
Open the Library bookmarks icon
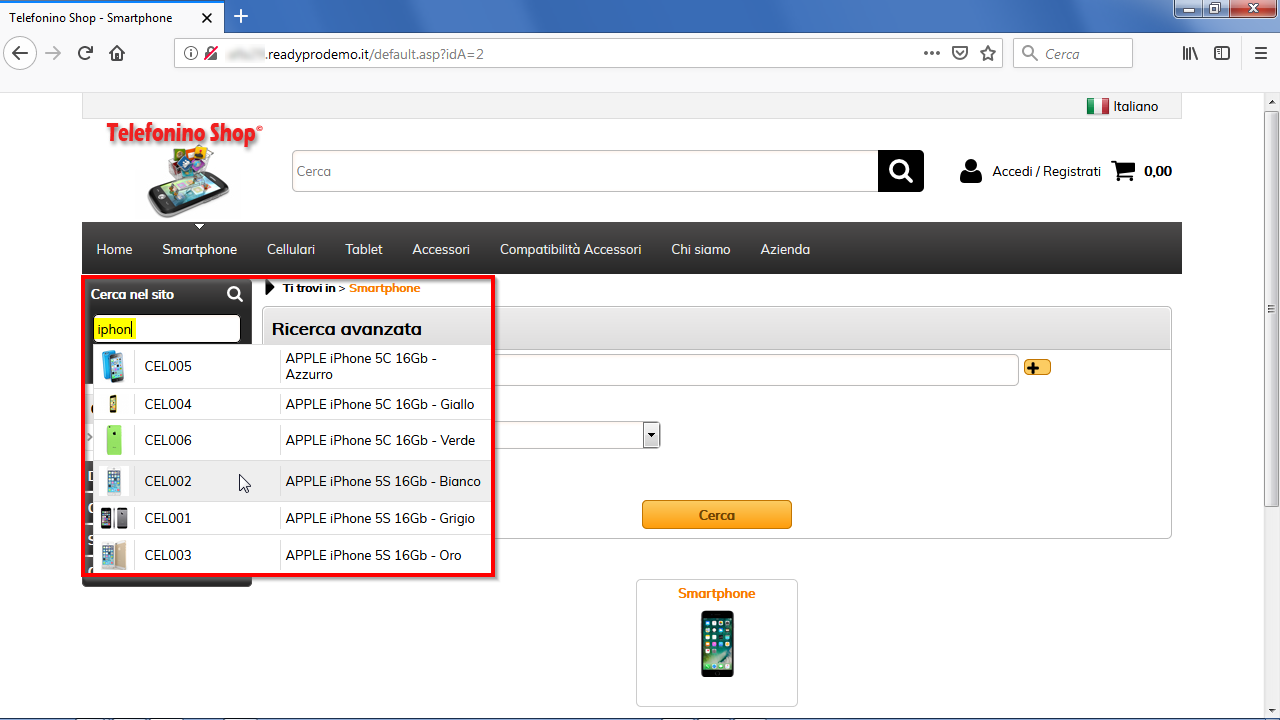[1190, 53]
